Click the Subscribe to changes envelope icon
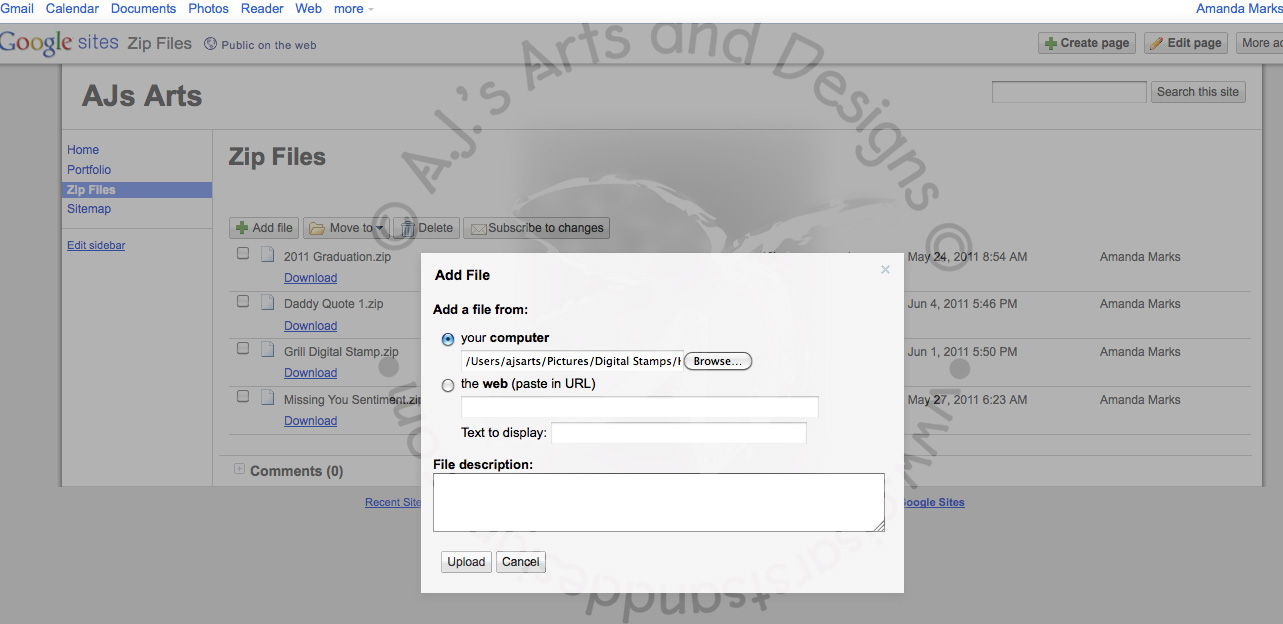The width and height of the screenshot is (1283, 624). pos(478,228)
